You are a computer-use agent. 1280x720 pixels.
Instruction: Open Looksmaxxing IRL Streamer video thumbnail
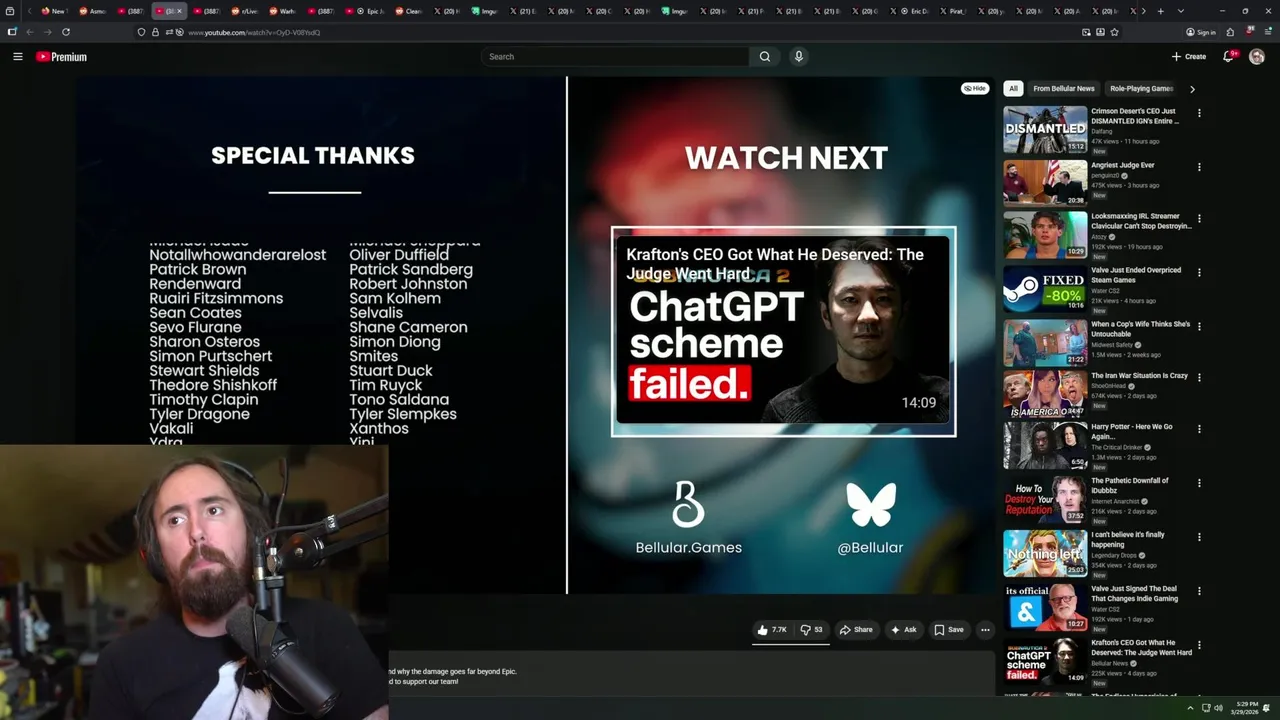click(x=1045, y=235)
